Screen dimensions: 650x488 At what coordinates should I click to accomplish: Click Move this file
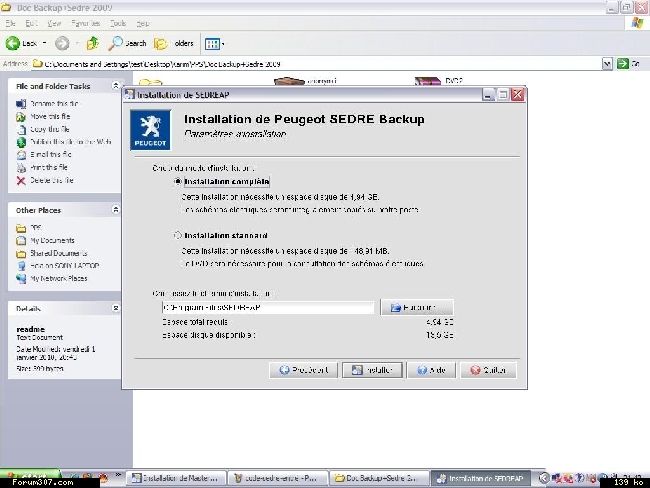click(50, 117)
